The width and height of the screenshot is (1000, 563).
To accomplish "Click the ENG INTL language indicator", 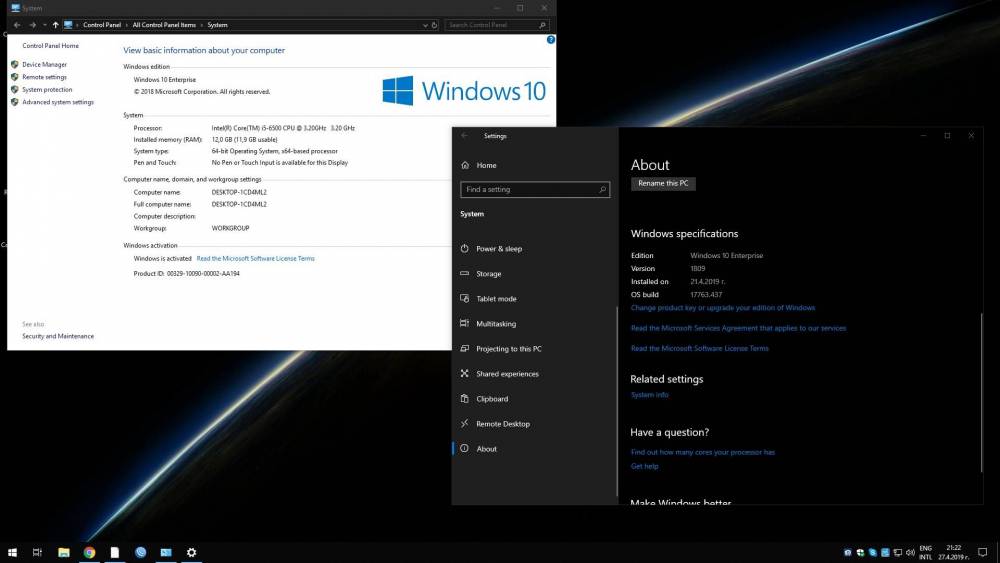I will pyautogui.click(x=925, y=553).
